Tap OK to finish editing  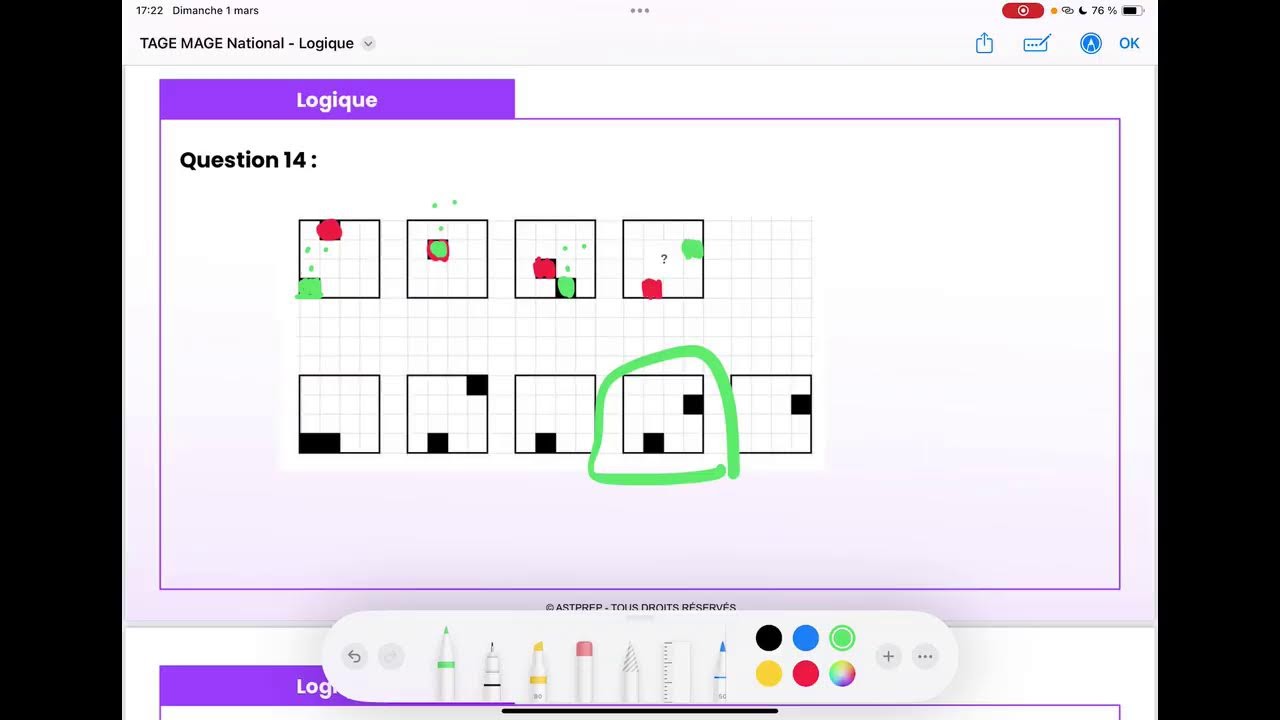(x=1129, y=43)
